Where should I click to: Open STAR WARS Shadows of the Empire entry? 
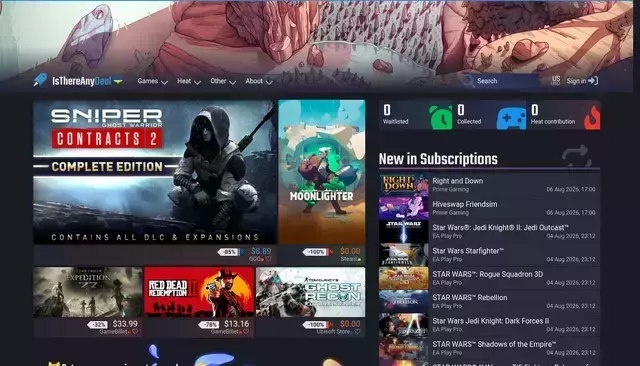(489, 348)
